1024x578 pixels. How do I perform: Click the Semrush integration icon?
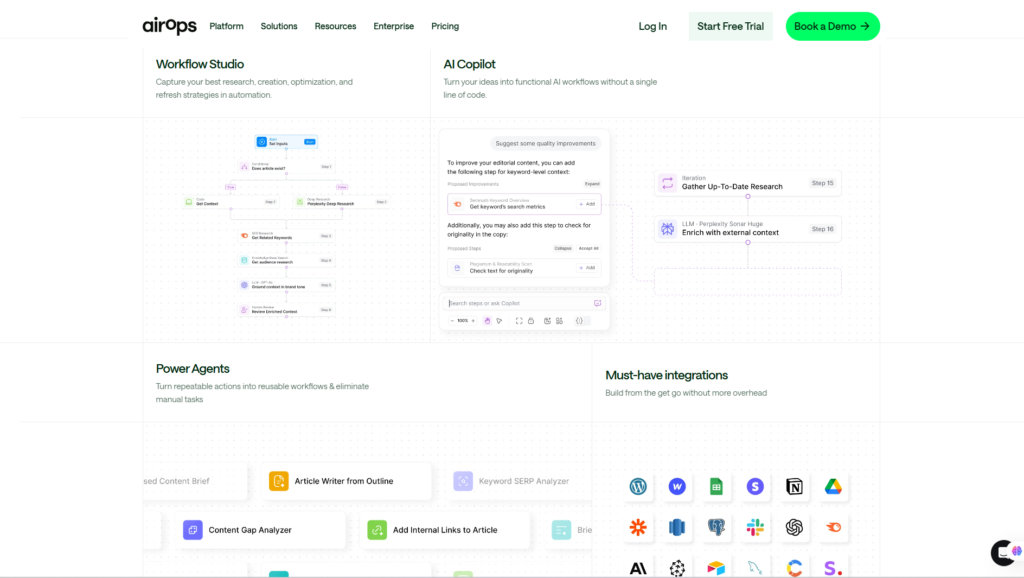[x=833, y=527]
